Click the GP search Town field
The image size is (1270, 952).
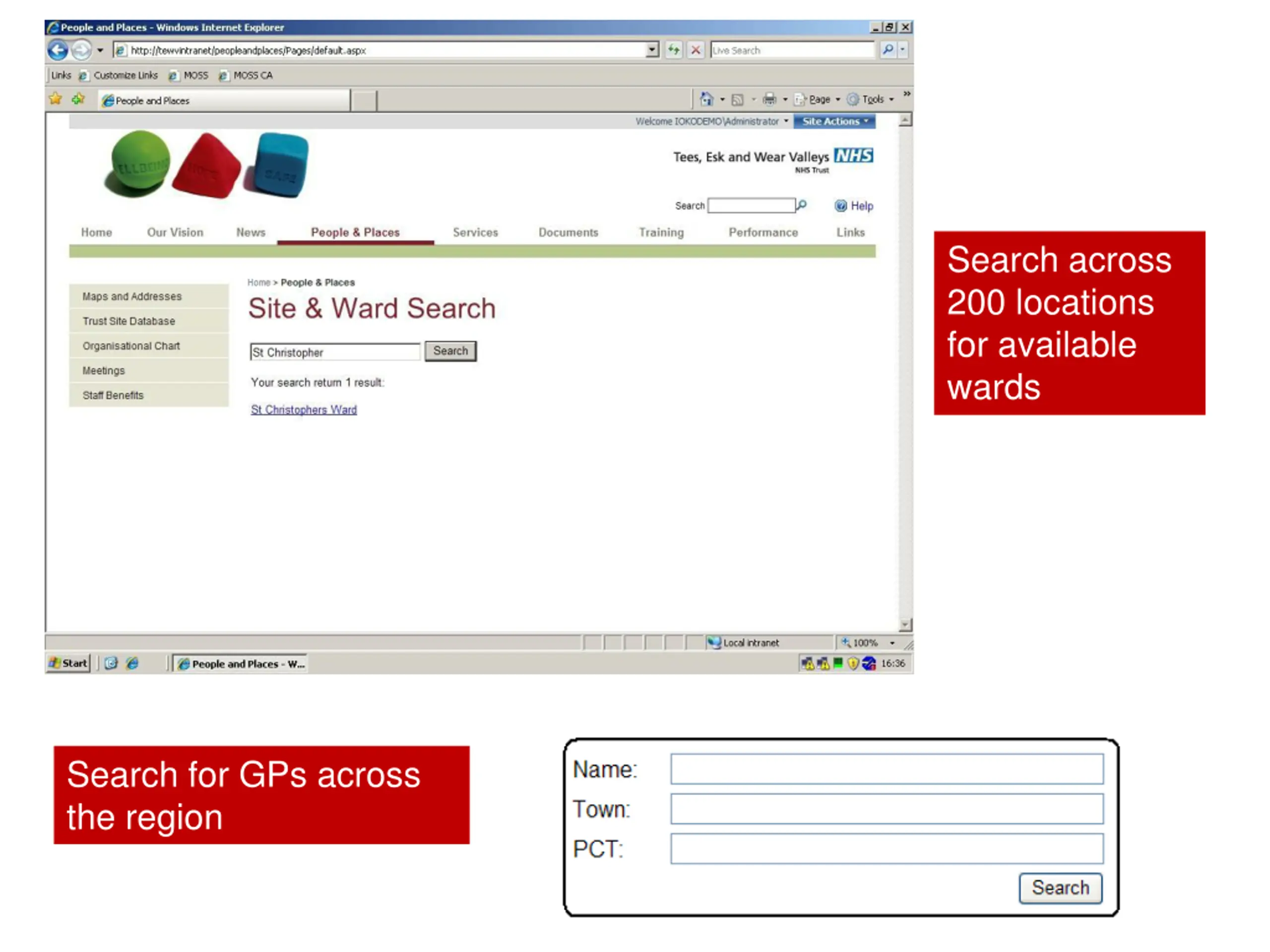[887, 809]
